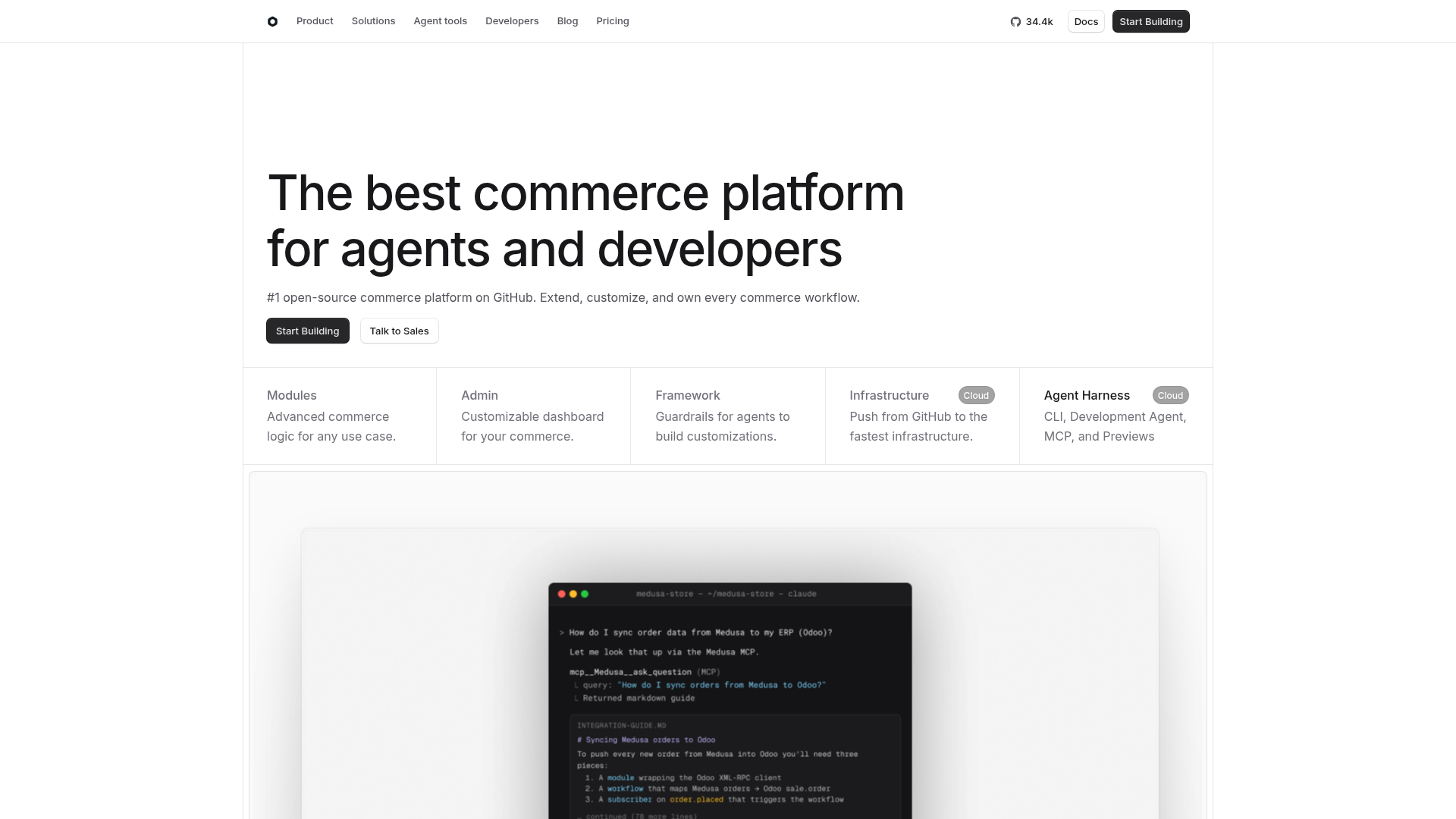The width and height of the screenshot is (1456, 819).
Task: Click the Docs button
Action: [x=1086, y=21]
